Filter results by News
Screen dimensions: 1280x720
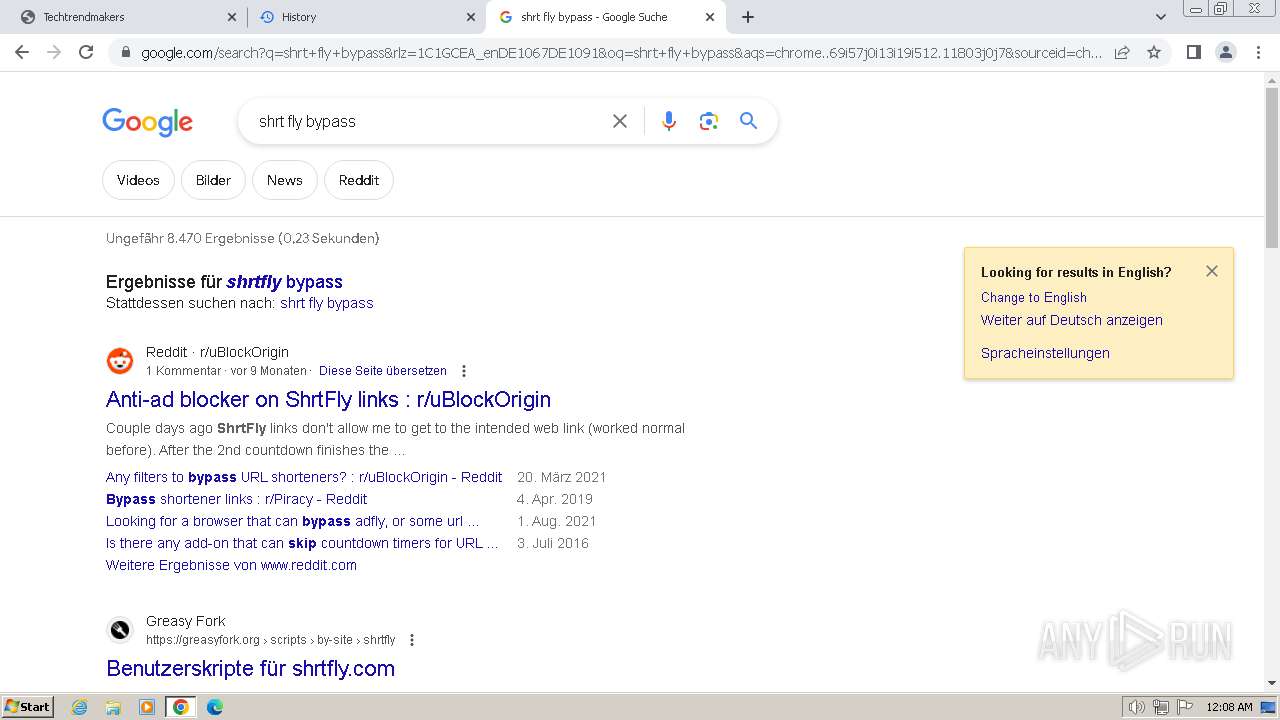pos(284,180)
